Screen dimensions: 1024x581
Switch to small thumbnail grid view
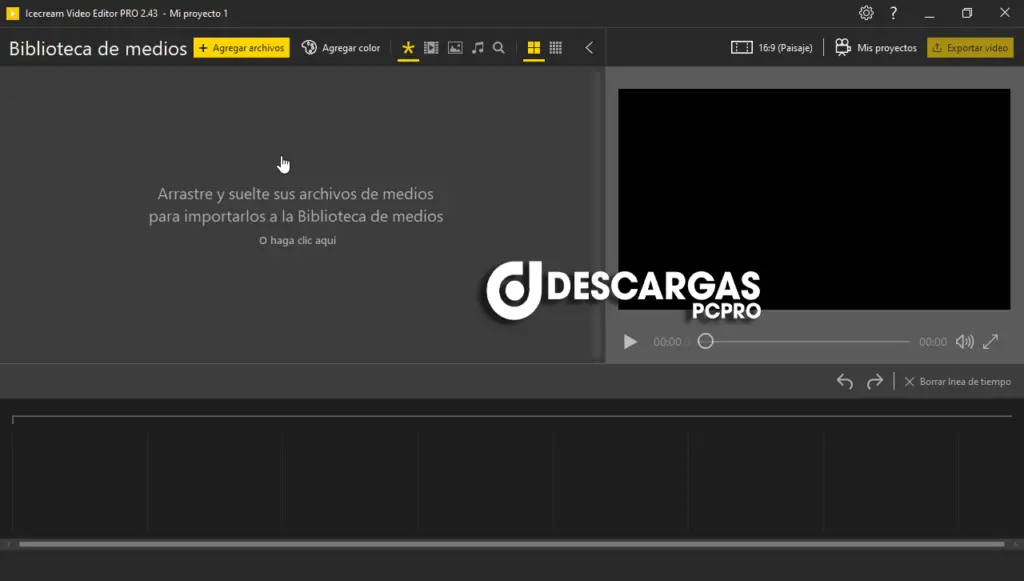[556, 48]
